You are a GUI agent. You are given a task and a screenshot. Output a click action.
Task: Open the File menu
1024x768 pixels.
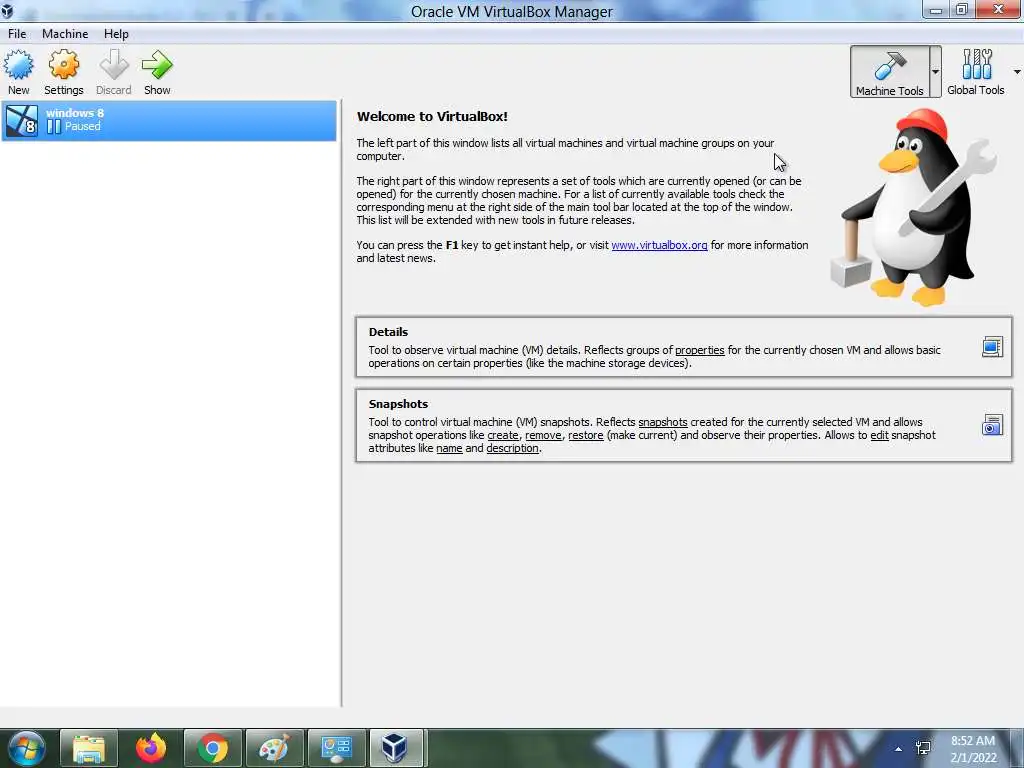[17, 34]
